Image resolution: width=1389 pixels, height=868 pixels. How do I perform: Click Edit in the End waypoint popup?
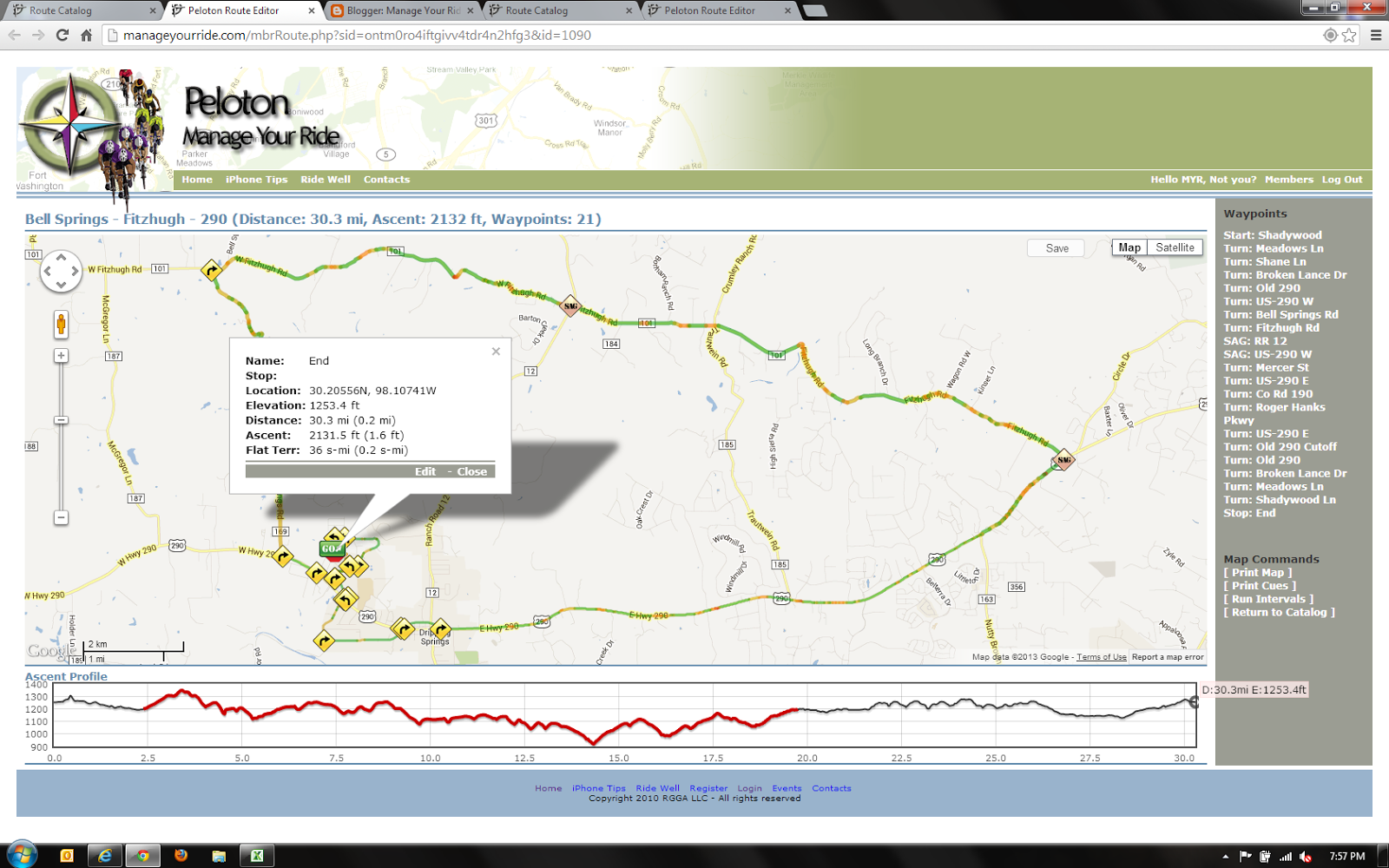[x=425, y=470]
